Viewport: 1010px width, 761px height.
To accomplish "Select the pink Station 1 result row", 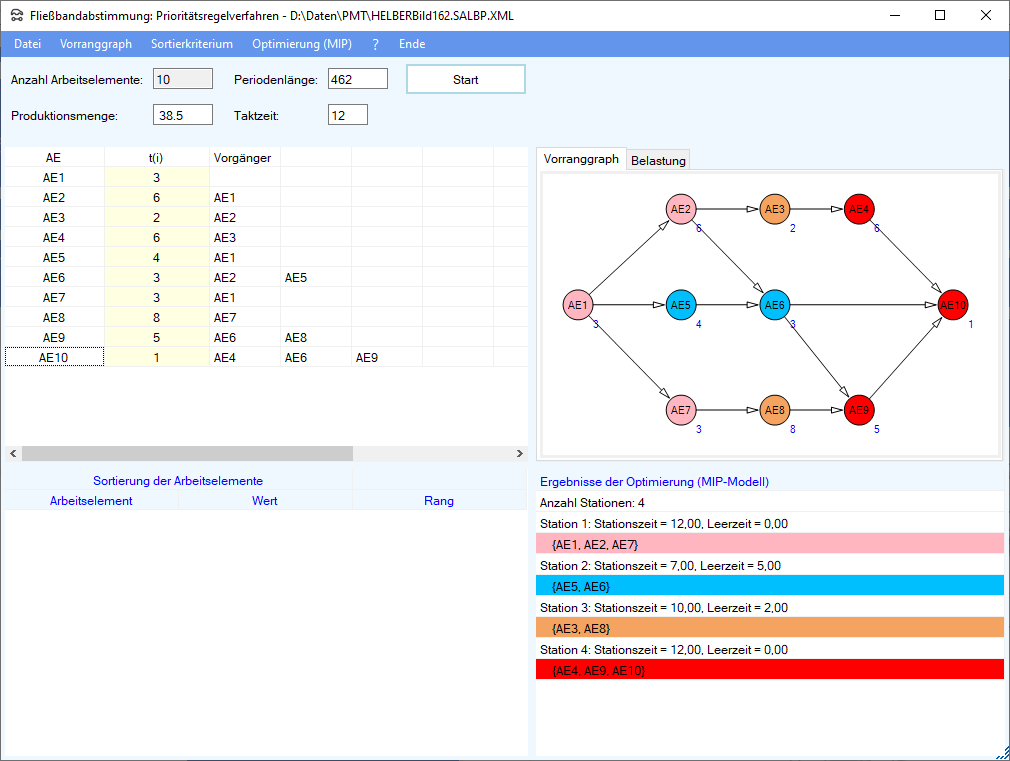I will (770, 544).
